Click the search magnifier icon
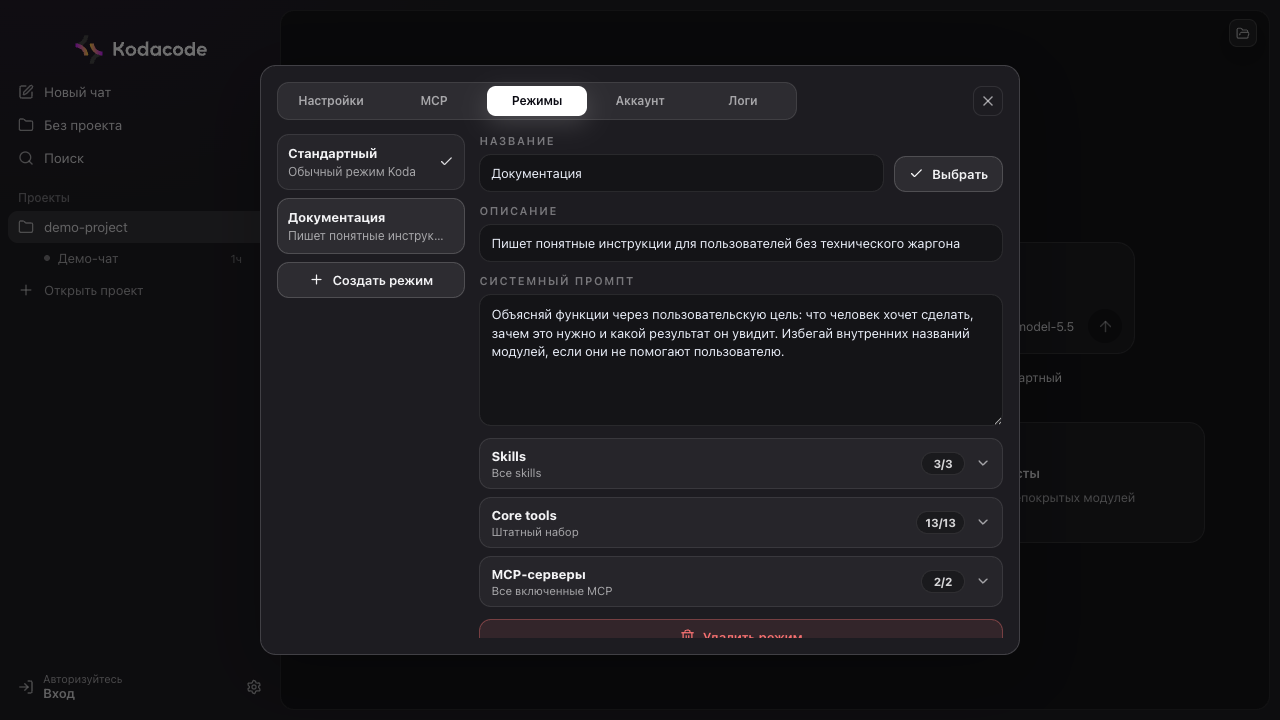 click(x=26, y=158)
